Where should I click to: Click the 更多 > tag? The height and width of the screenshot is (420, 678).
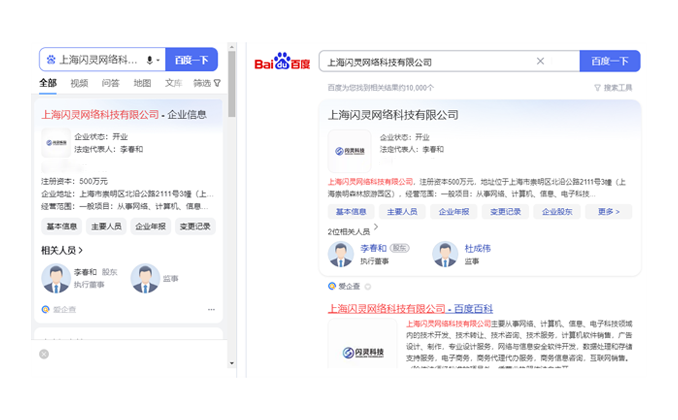609,212
